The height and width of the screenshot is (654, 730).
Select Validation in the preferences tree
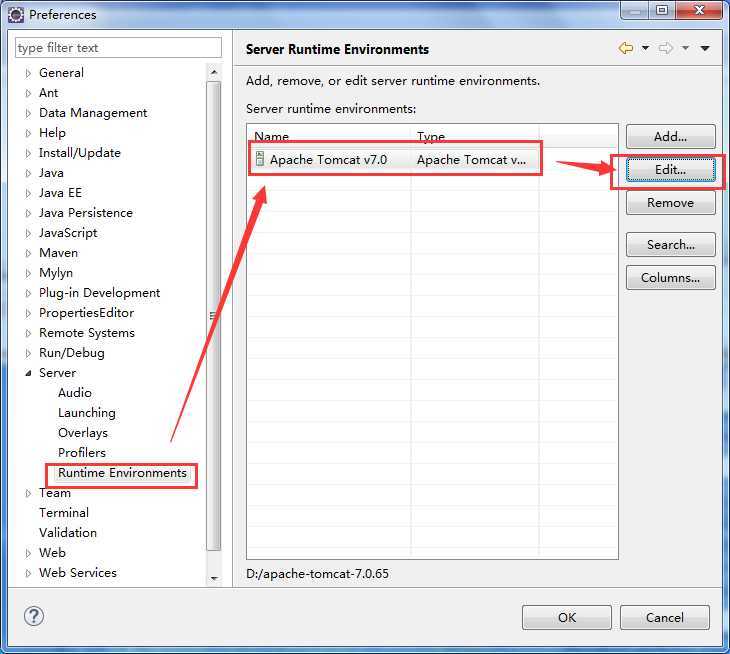[x=68, y=533]
